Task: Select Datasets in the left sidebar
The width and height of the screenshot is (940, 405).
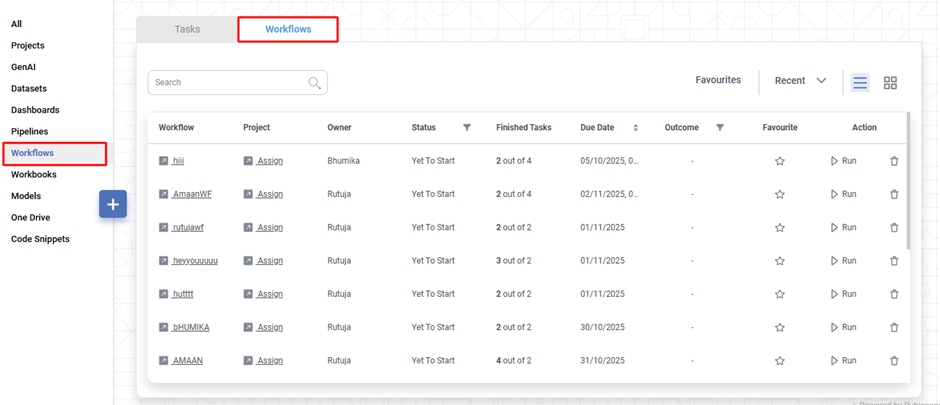Action: pos(30,88)
